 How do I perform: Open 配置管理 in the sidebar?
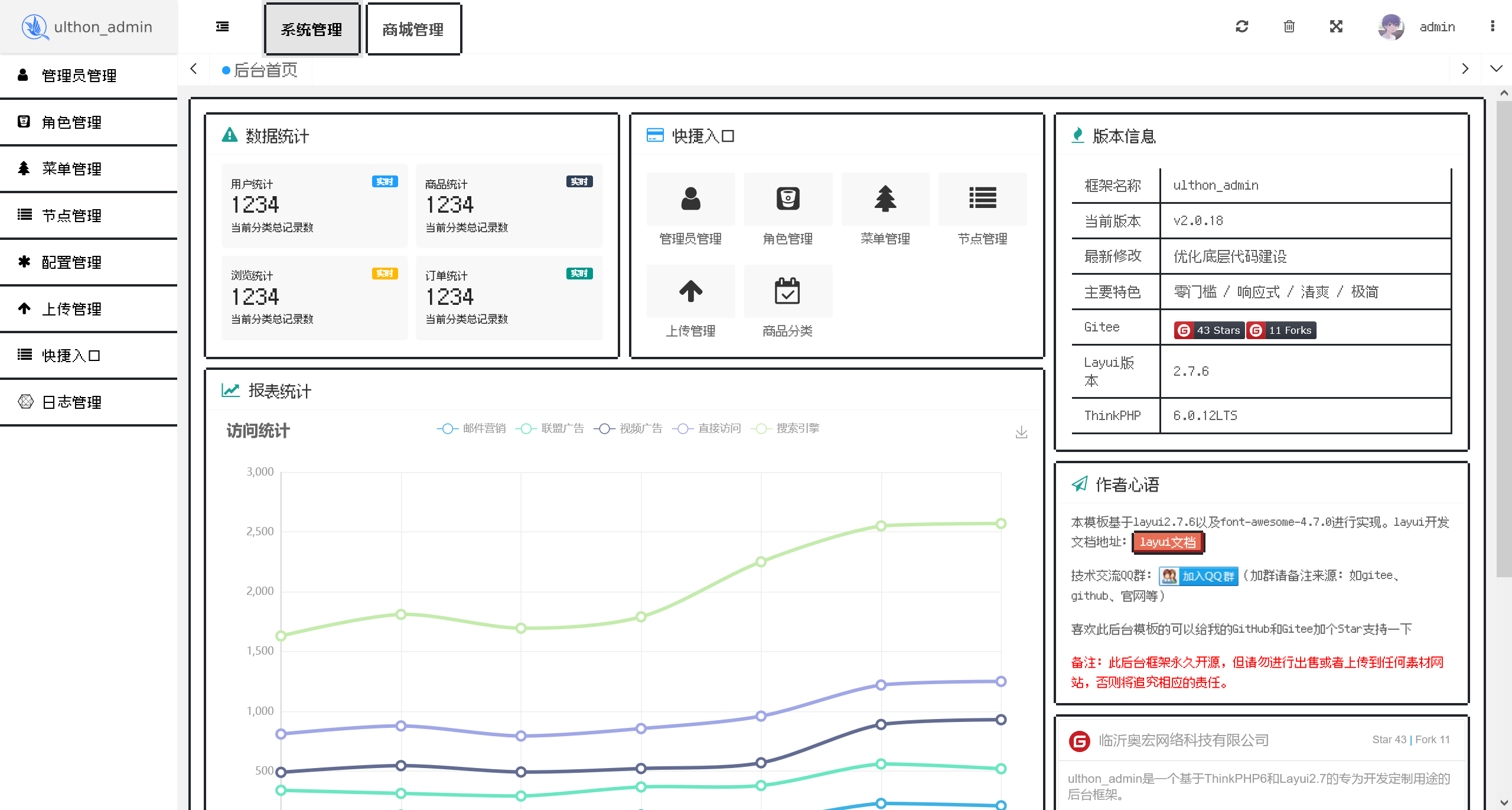(71, 262)
